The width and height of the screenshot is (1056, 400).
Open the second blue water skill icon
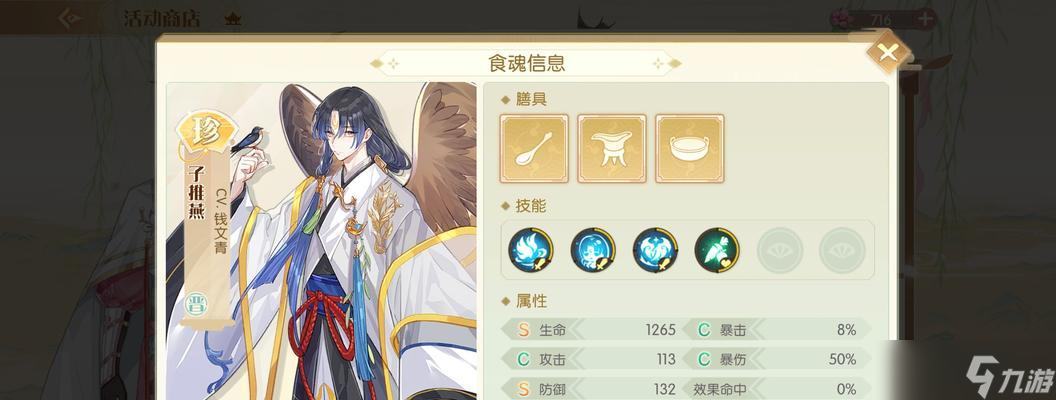coord(593,250)
